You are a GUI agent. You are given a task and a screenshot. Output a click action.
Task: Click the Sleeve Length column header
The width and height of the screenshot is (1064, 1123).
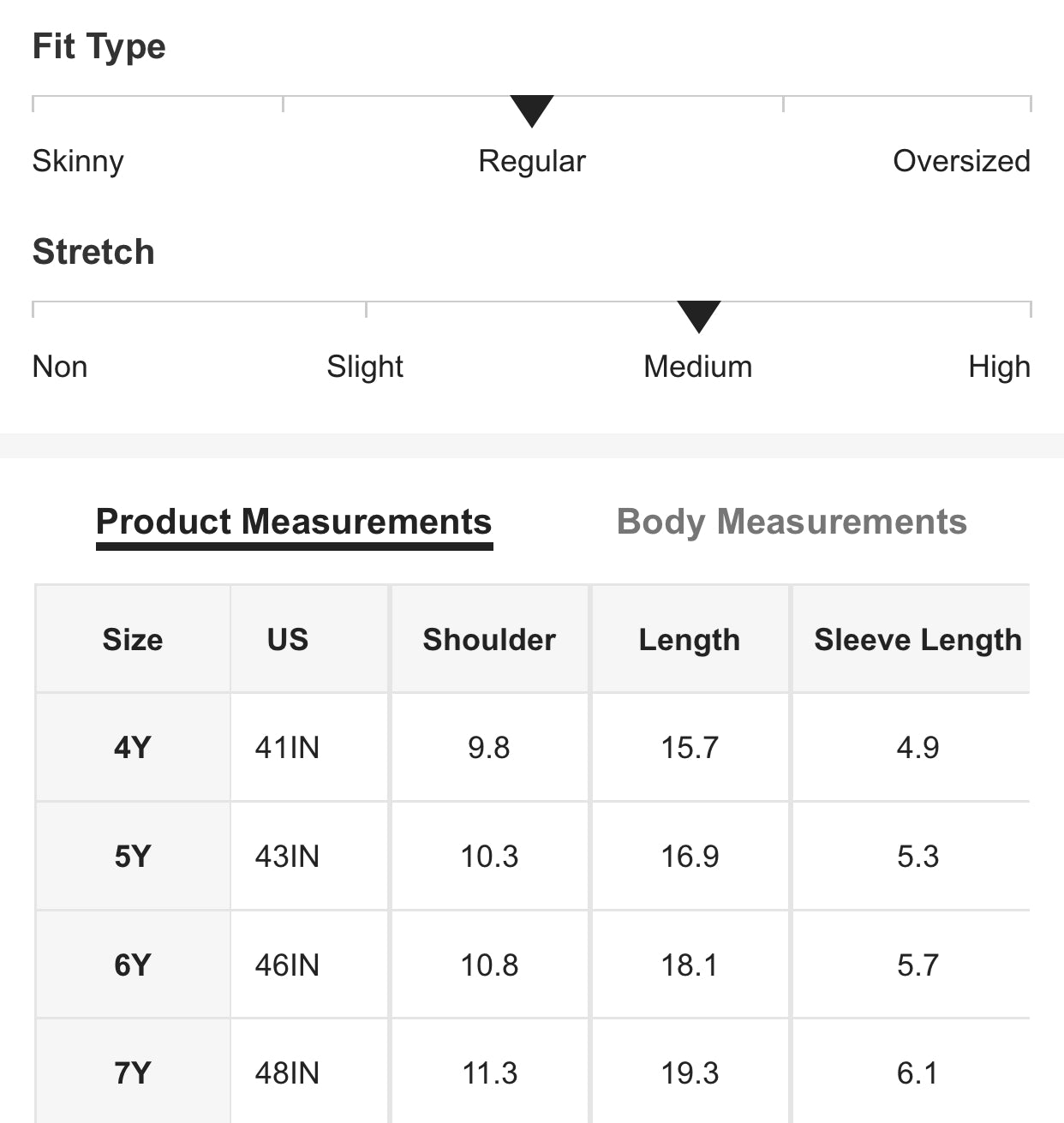tap(918, 640)
